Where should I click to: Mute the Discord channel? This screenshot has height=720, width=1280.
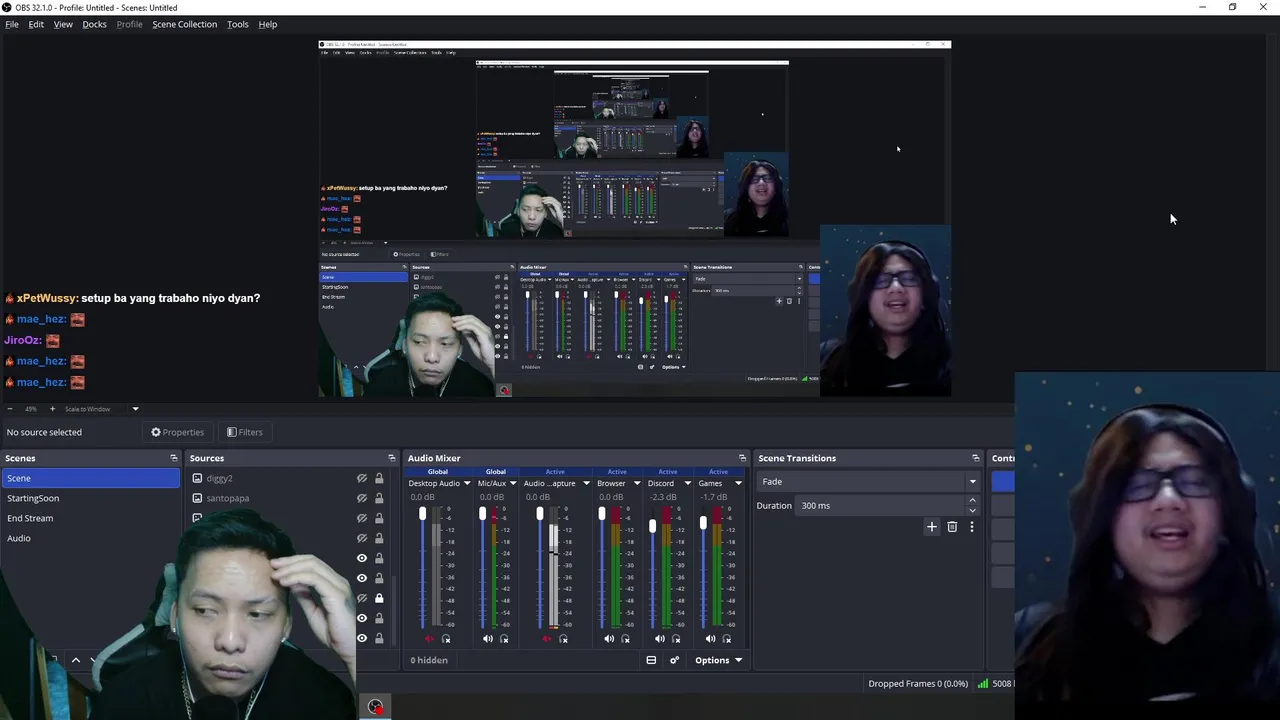[659, 639]
